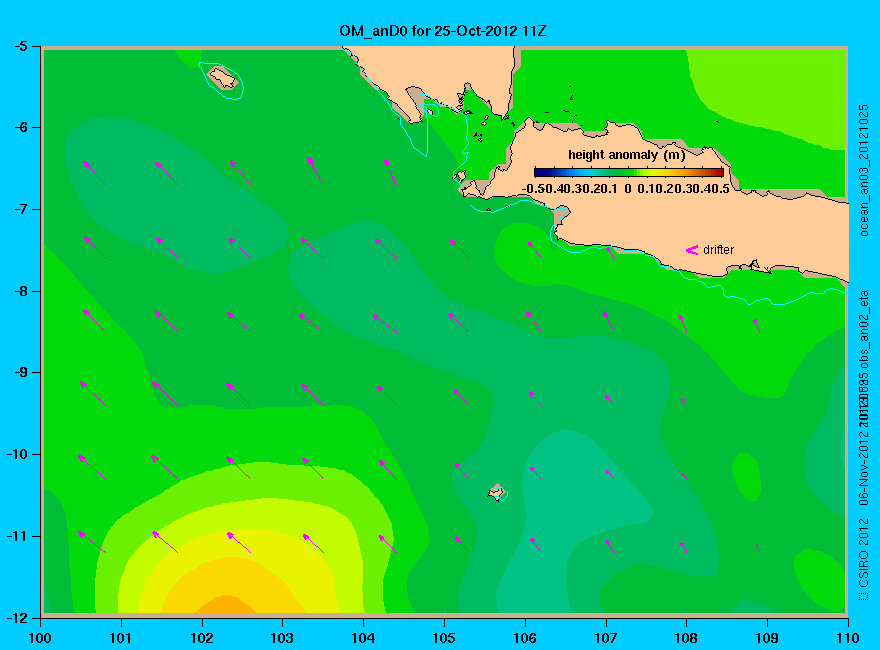Screen dimensions: 880x650
Task: Click the y-axis label "-5"
Action: pyautogui.click(x=20, y=46)
